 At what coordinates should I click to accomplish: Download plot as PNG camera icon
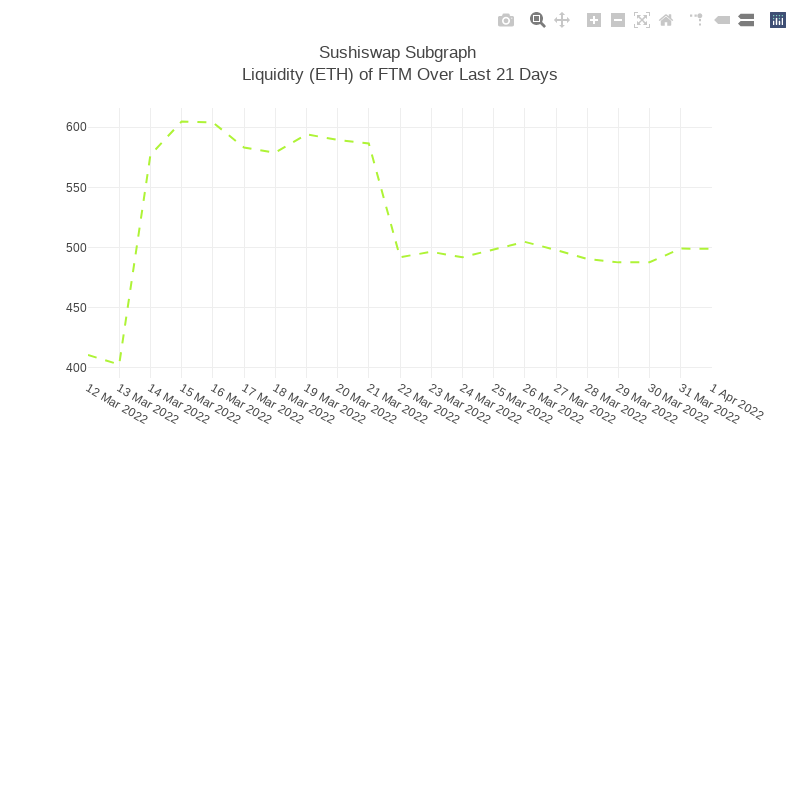coord(506,20)
